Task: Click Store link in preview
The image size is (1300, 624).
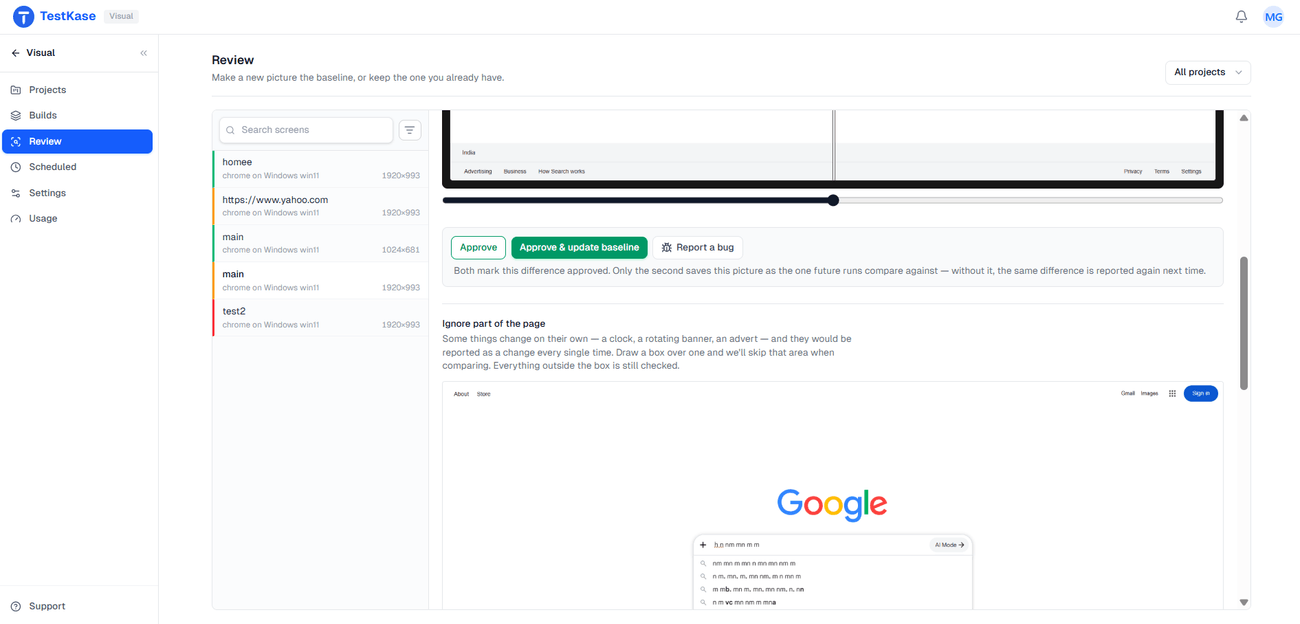Action: pyautogui.click(x=484, y=394)
